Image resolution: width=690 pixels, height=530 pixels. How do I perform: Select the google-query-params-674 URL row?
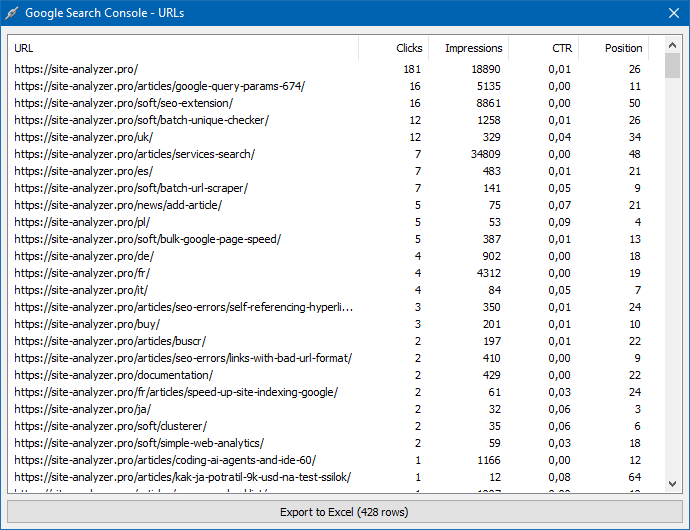coord(327,86)
